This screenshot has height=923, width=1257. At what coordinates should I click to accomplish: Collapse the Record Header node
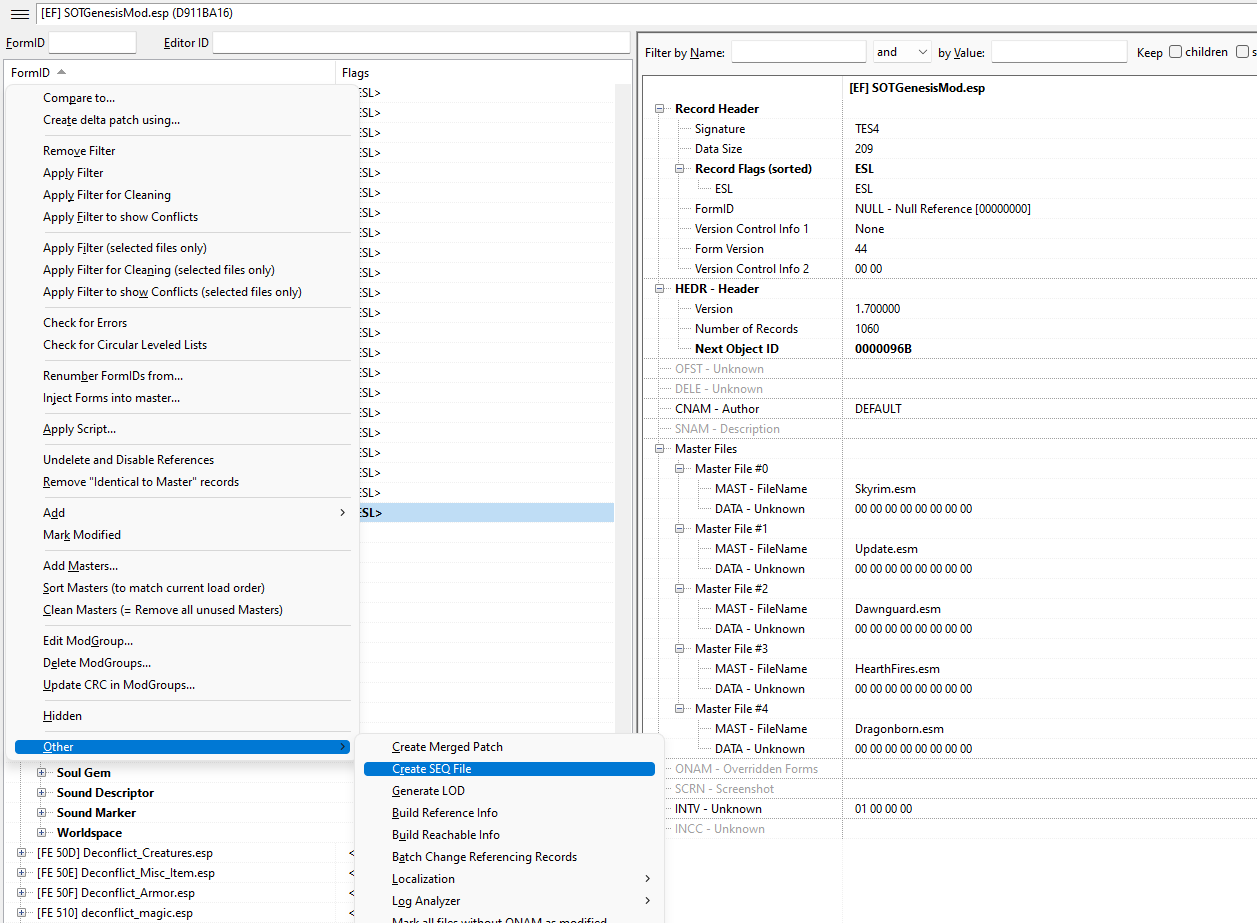click(660, 109)
